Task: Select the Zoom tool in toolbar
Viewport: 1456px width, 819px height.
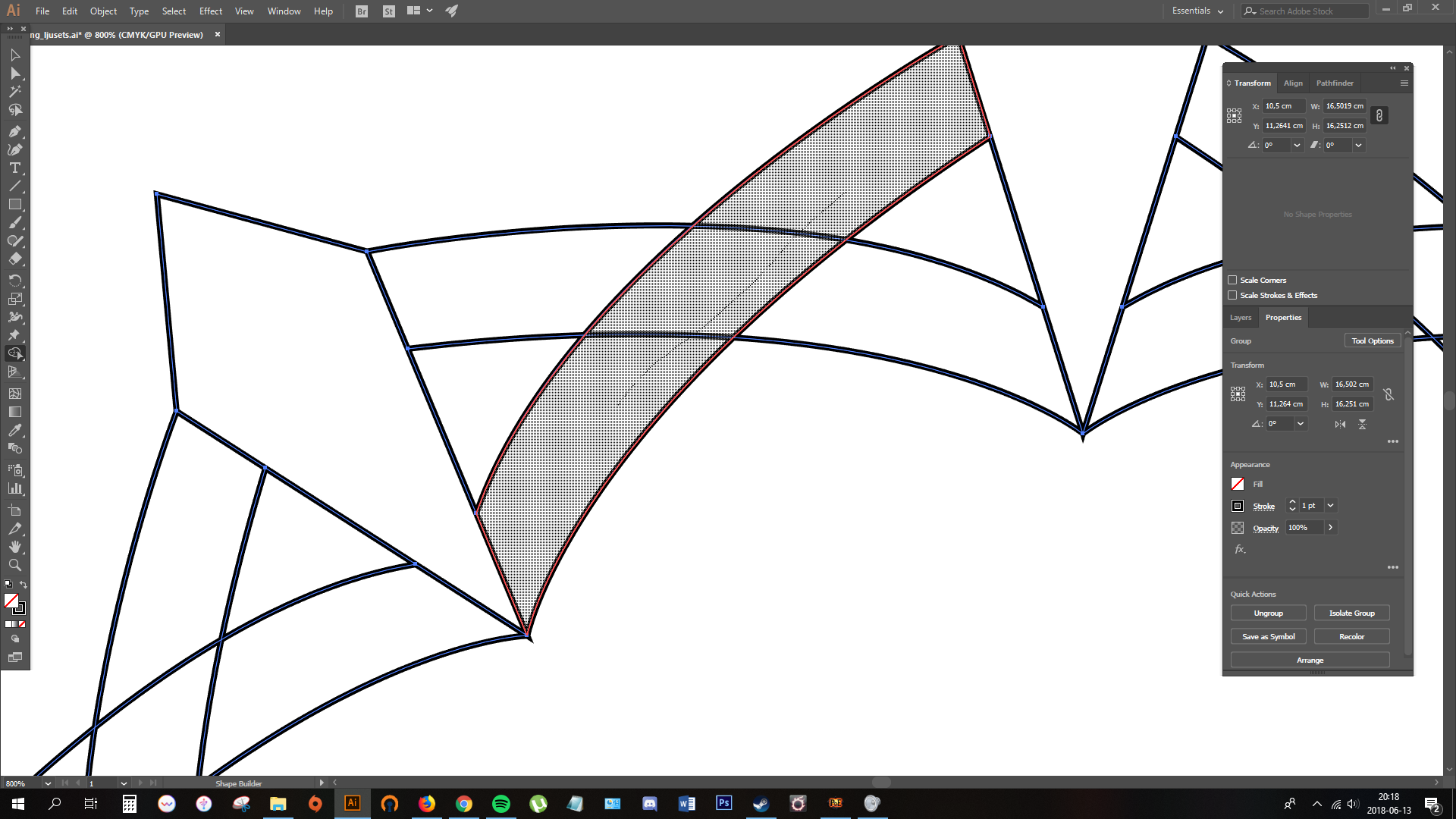Action: pyautogui.click(x=14, y=565)
